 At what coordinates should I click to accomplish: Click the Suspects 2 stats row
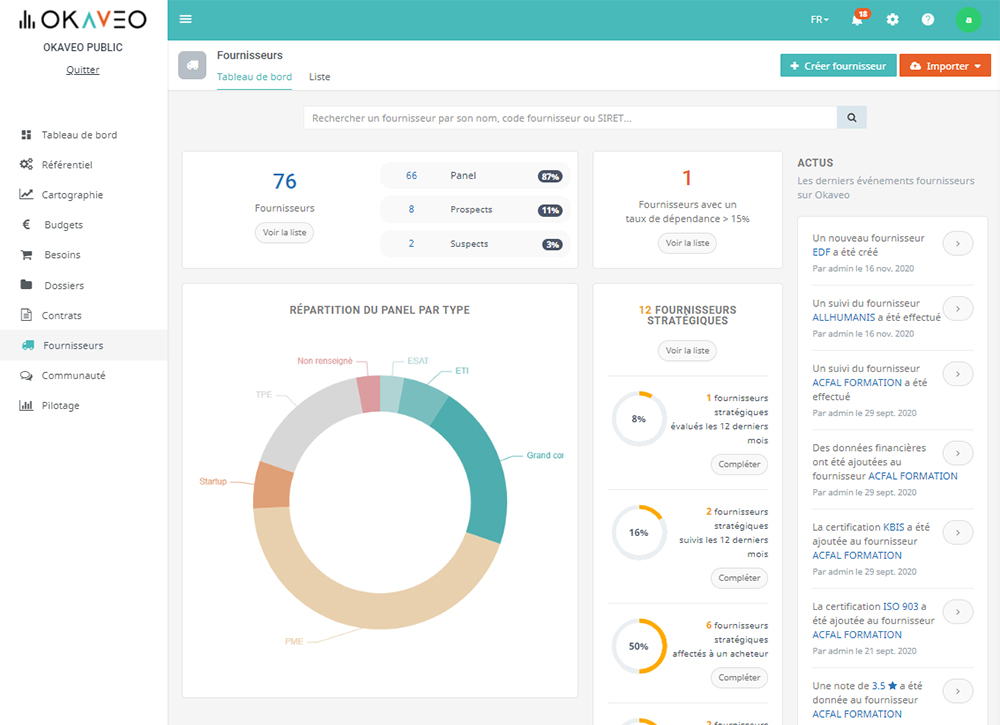475,244
